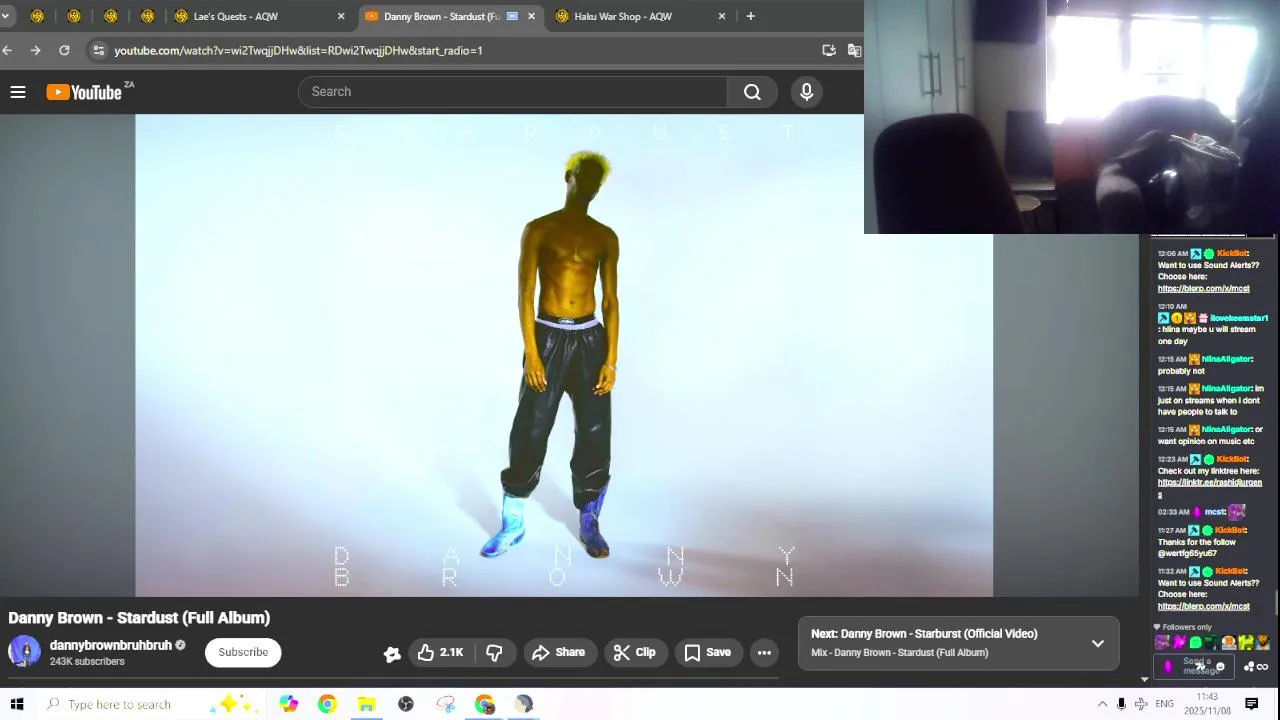1280x720 pixels.
Task: Click the Clip button
Action: (x=634, y=652)
